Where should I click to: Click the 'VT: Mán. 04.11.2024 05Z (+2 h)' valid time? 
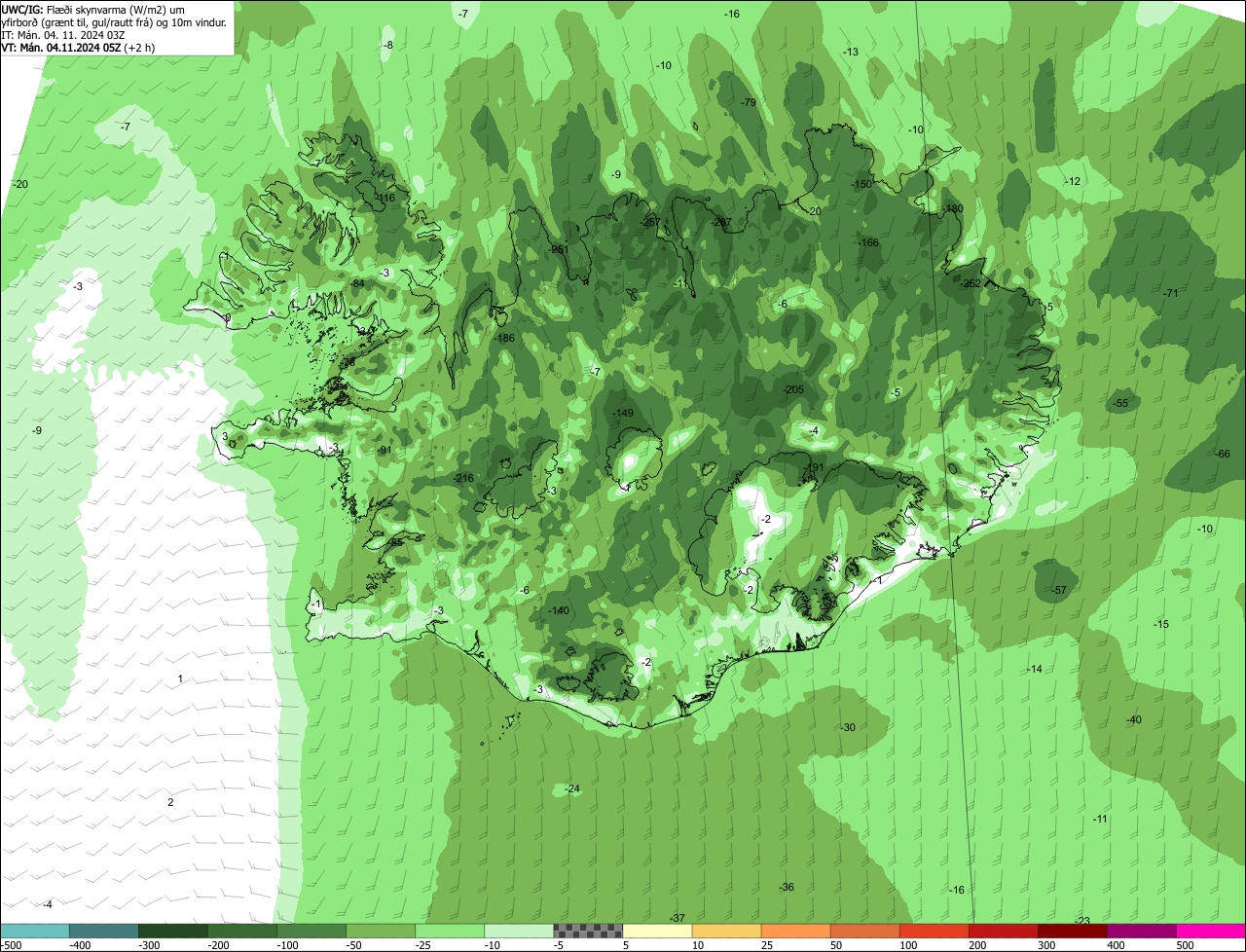[78, 47]
